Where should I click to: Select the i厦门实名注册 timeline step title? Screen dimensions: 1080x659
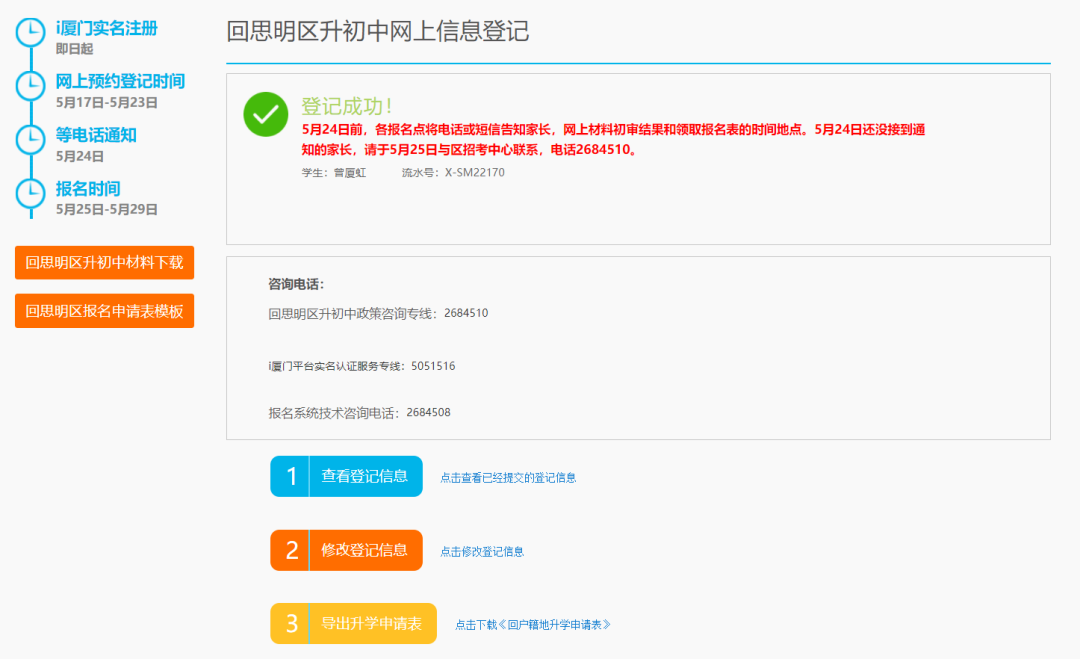pyautogui.click(x=106, y=29)
